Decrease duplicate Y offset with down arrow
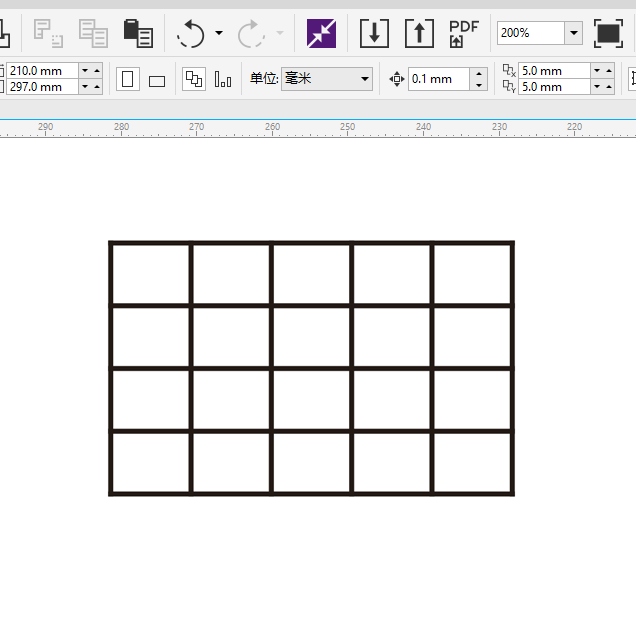 click(597, 86)
